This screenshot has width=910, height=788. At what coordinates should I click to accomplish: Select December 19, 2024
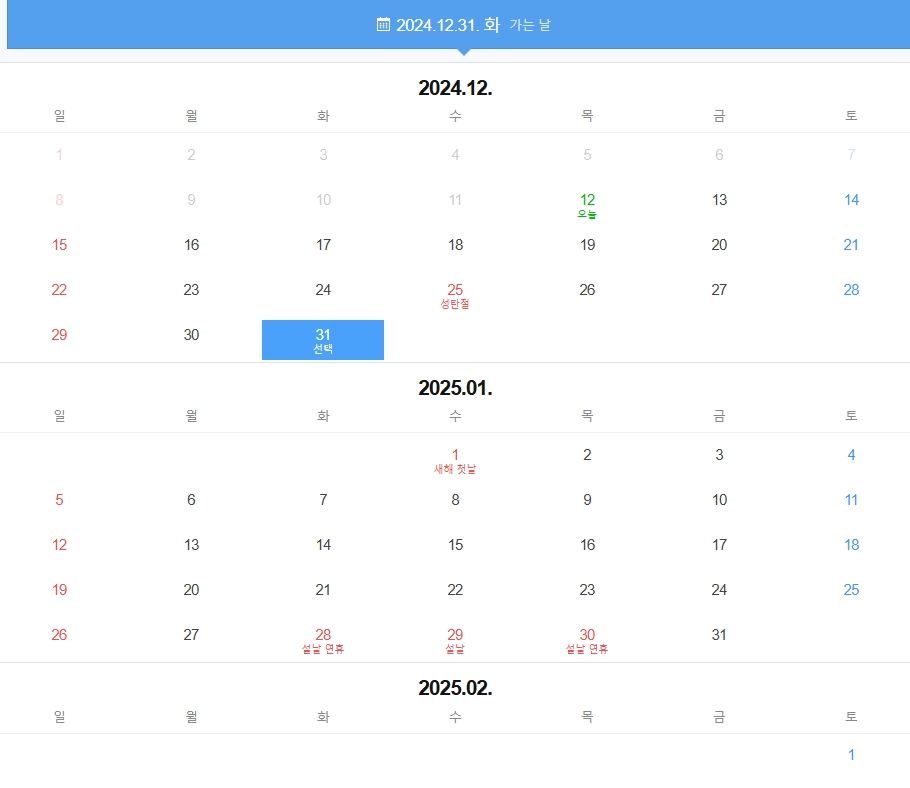587,245
